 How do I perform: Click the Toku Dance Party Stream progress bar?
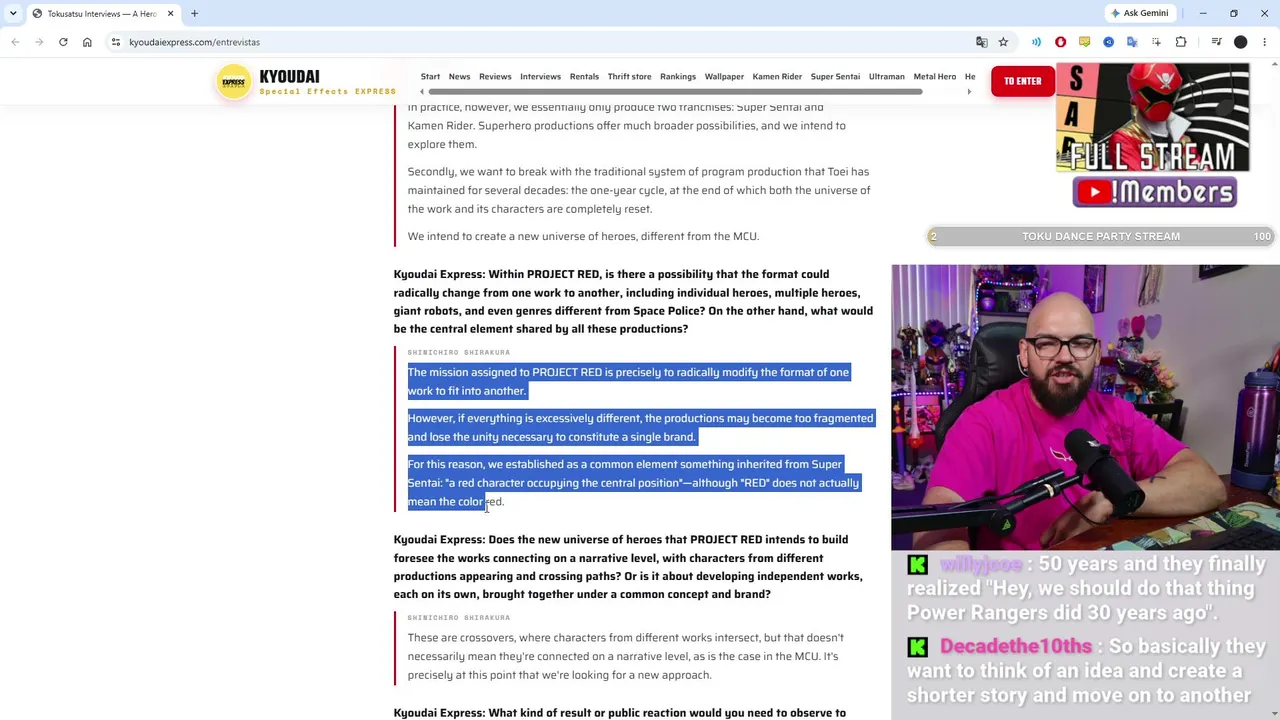[x=1100, y=236]
